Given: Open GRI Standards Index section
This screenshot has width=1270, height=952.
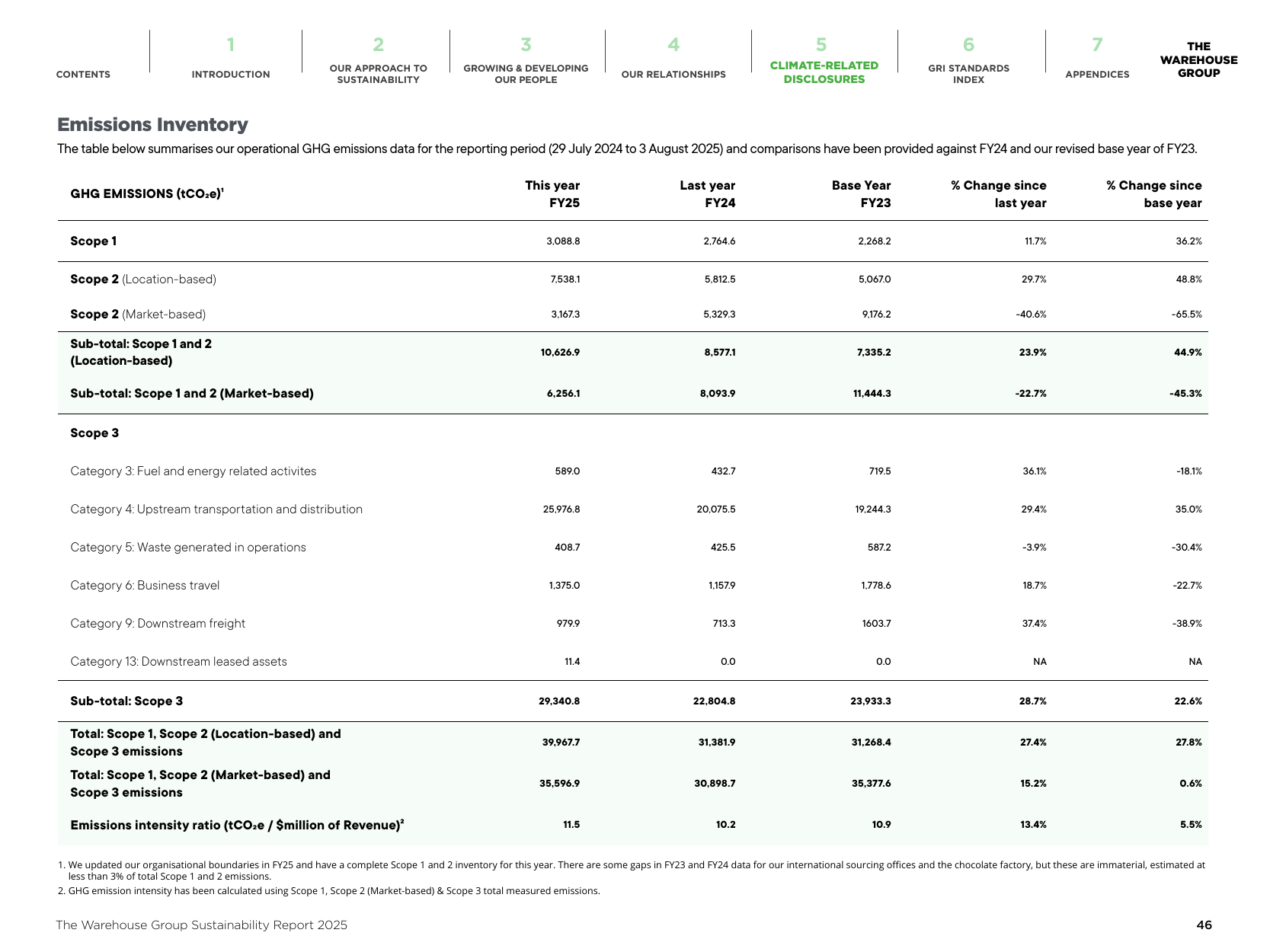Looking at the screenshot, I should pyautogui.click(x=968, y=74).
